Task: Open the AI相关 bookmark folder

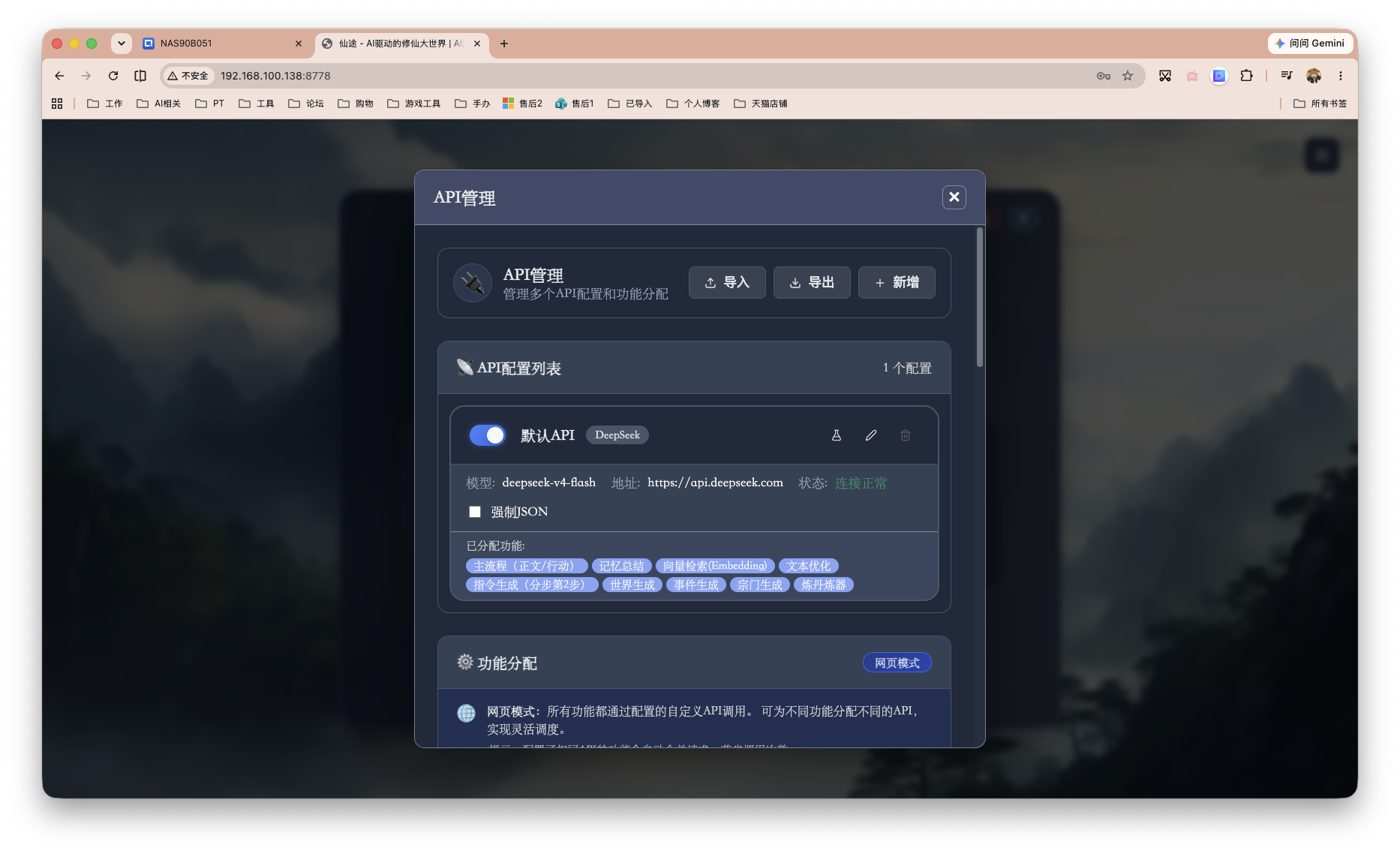Action: click(159, 104)
